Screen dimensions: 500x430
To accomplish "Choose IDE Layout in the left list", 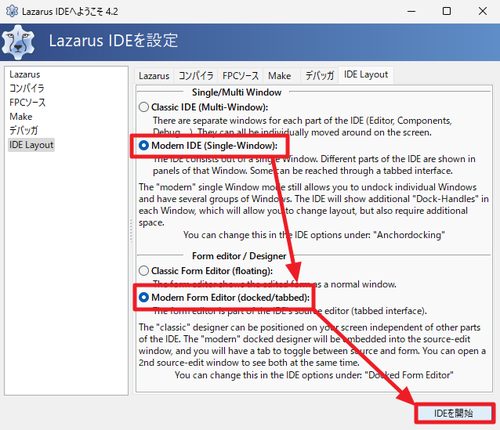I will (31, 145).
